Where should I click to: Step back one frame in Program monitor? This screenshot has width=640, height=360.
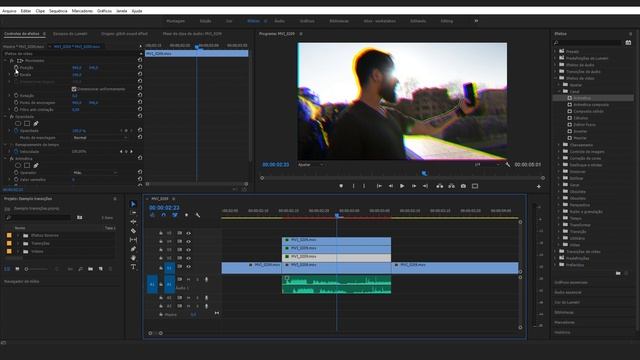[x=391, y=186]
